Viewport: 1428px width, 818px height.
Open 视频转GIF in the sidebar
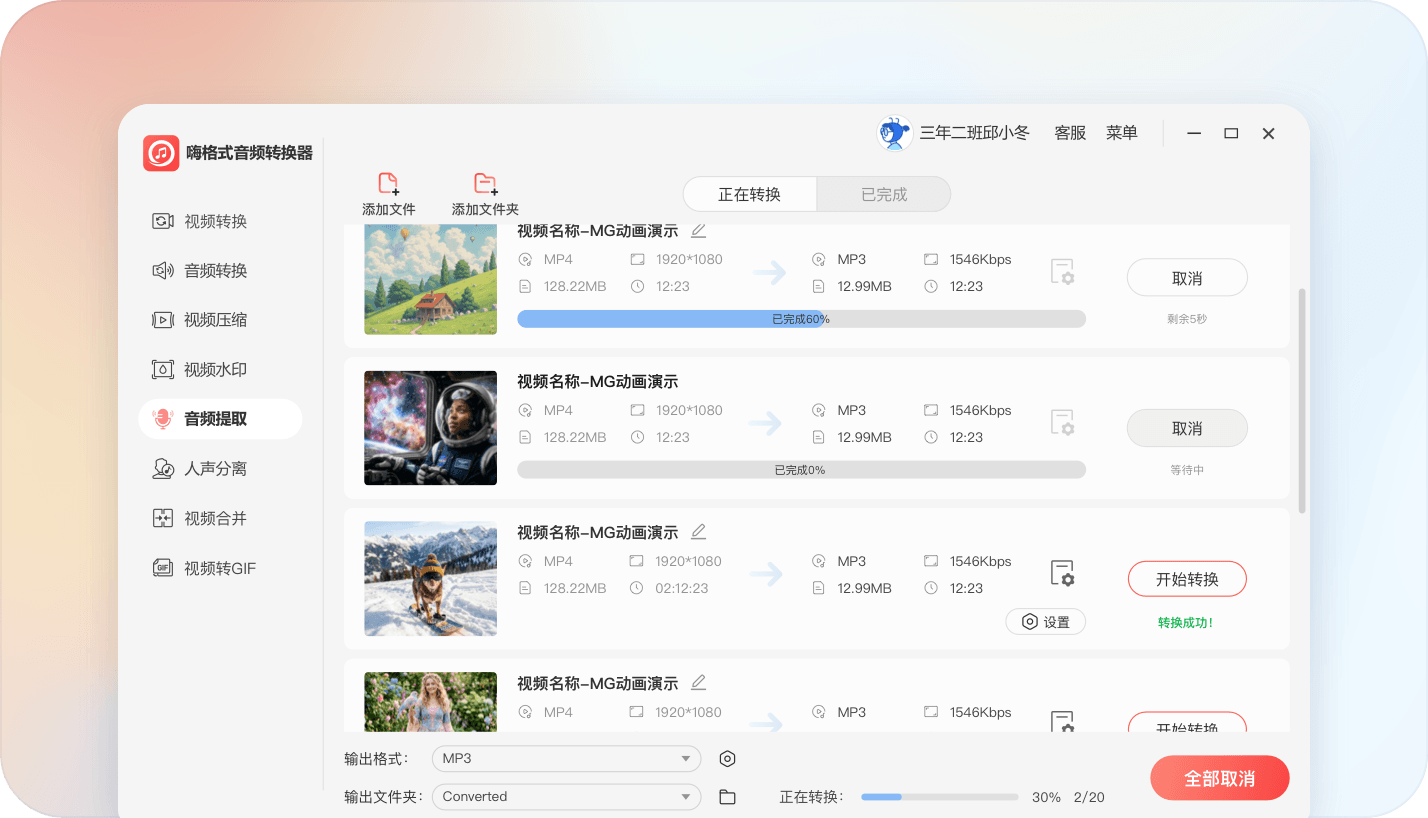point(205,568)
